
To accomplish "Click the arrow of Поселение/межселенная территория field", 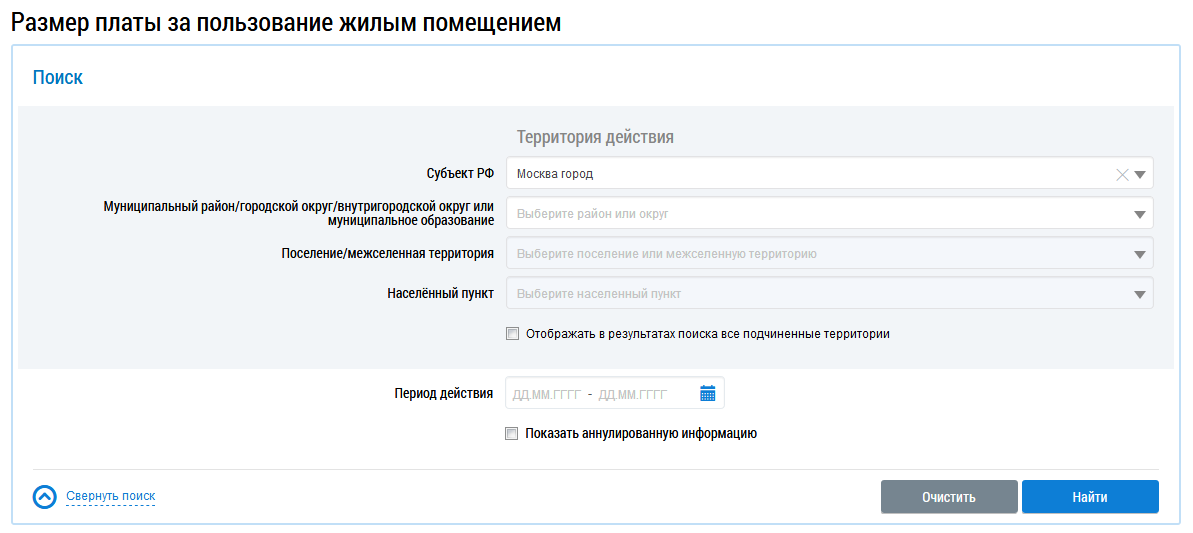I will 1139,254.
